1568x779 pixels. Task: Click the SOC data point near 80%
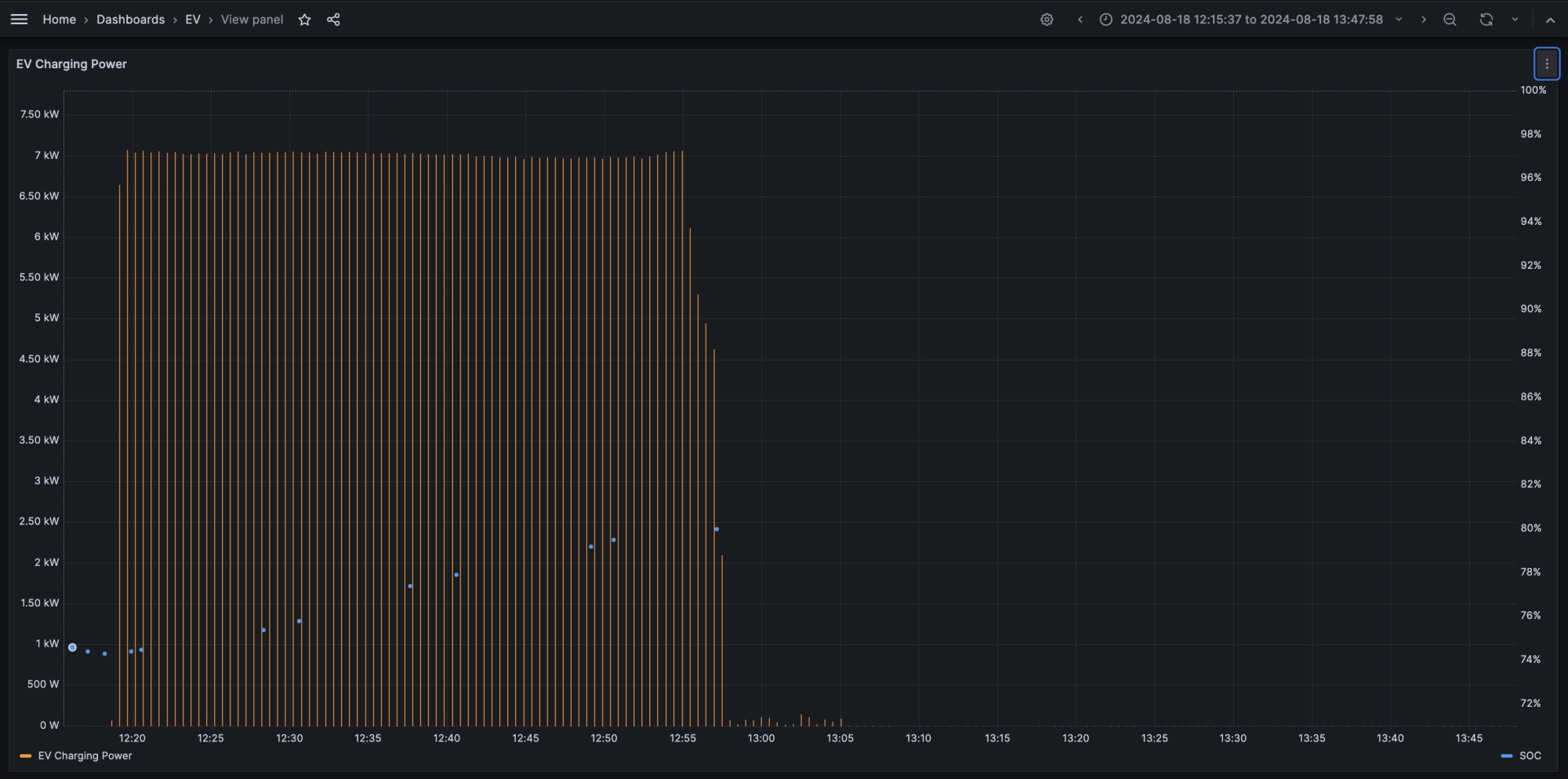point(717,529)
